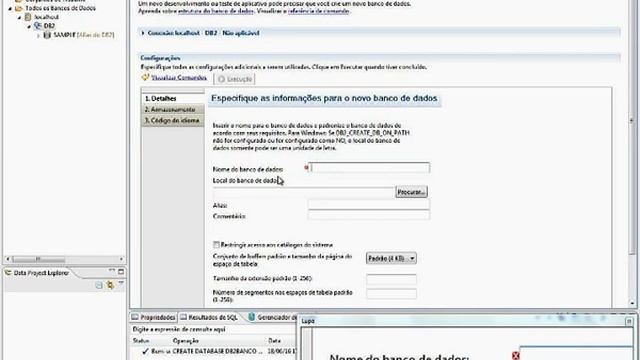Screen dimensions: 640x360
Task: Open the Data Project Explorer view menu
Action: coord(121,284)
